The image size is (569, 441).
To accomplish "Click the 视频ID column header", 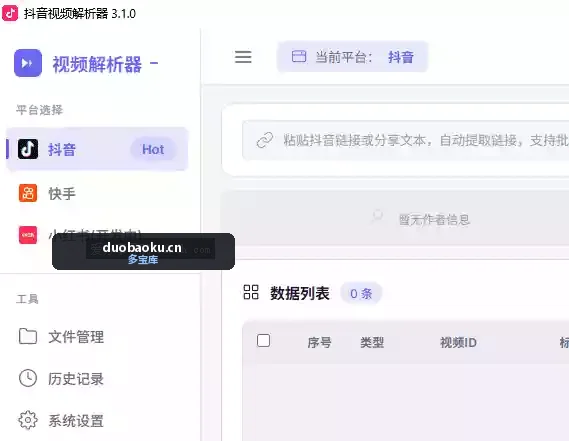I will [x=458, y=342].
